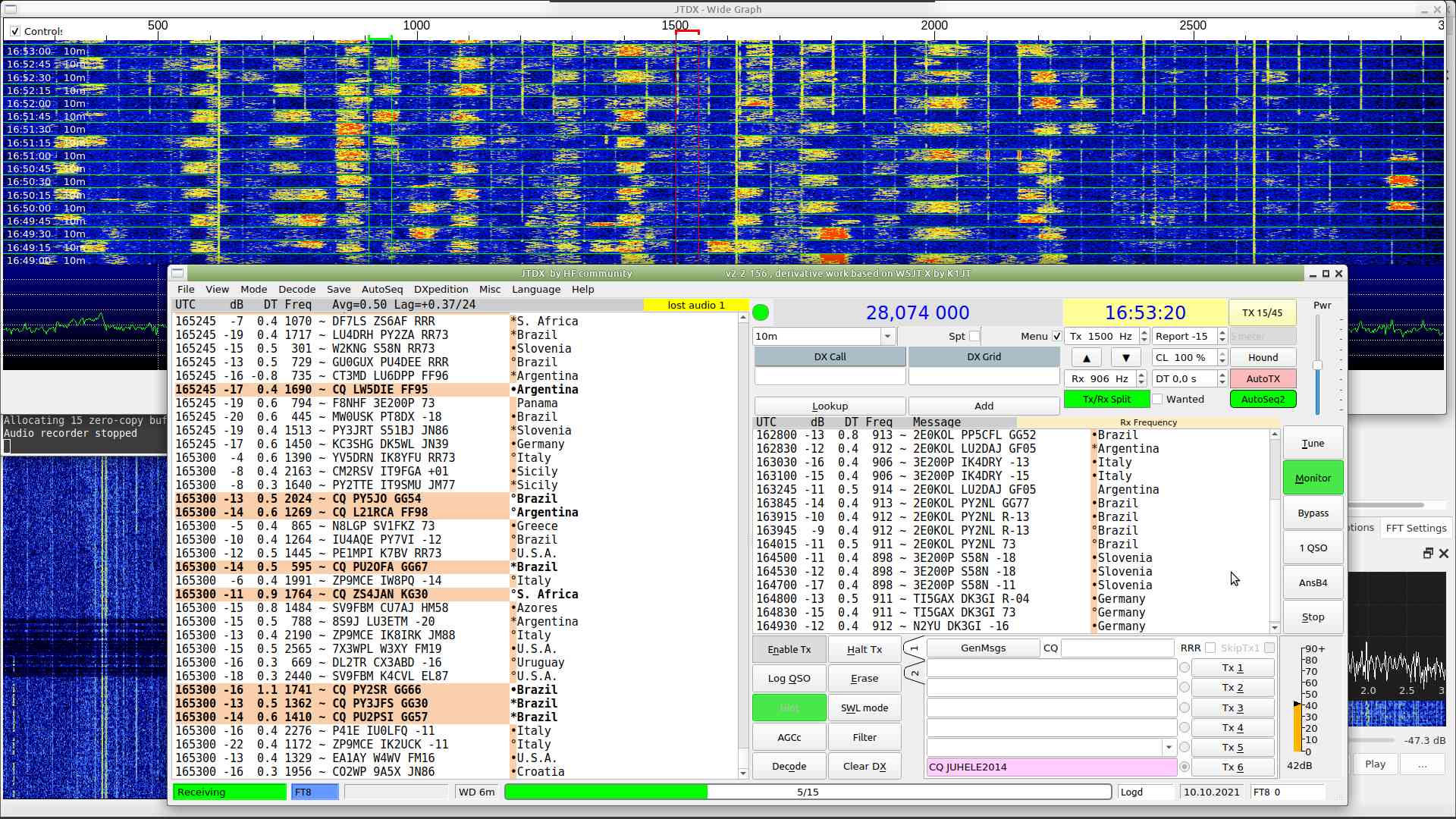This screenshot has height=819, width=1456.
Task: Expand the Tx 5 message dropdown
Action: tap(1168, 747)
